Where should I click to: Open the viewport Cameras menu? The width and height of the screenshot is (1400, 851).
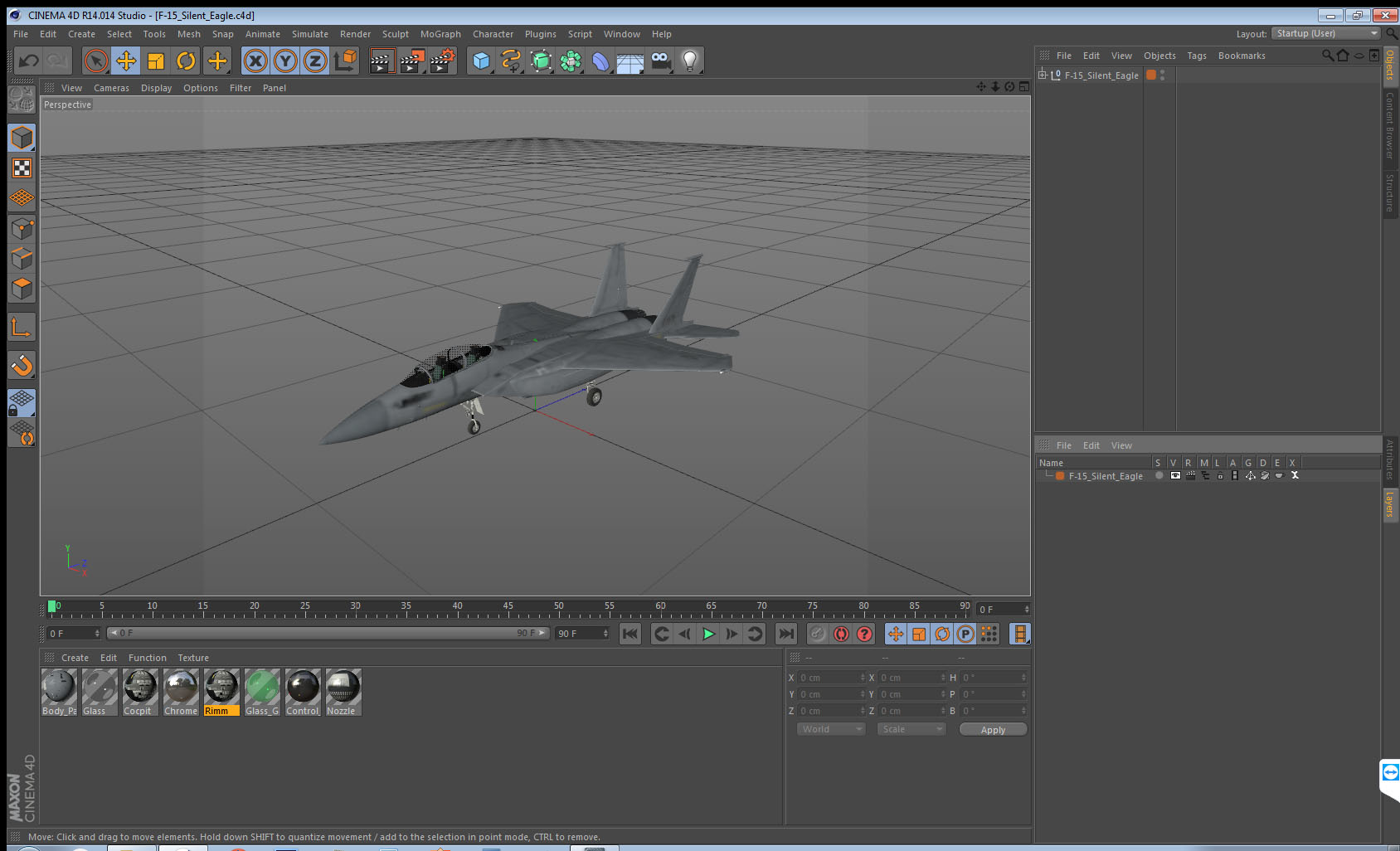click(x=111, y=88)
